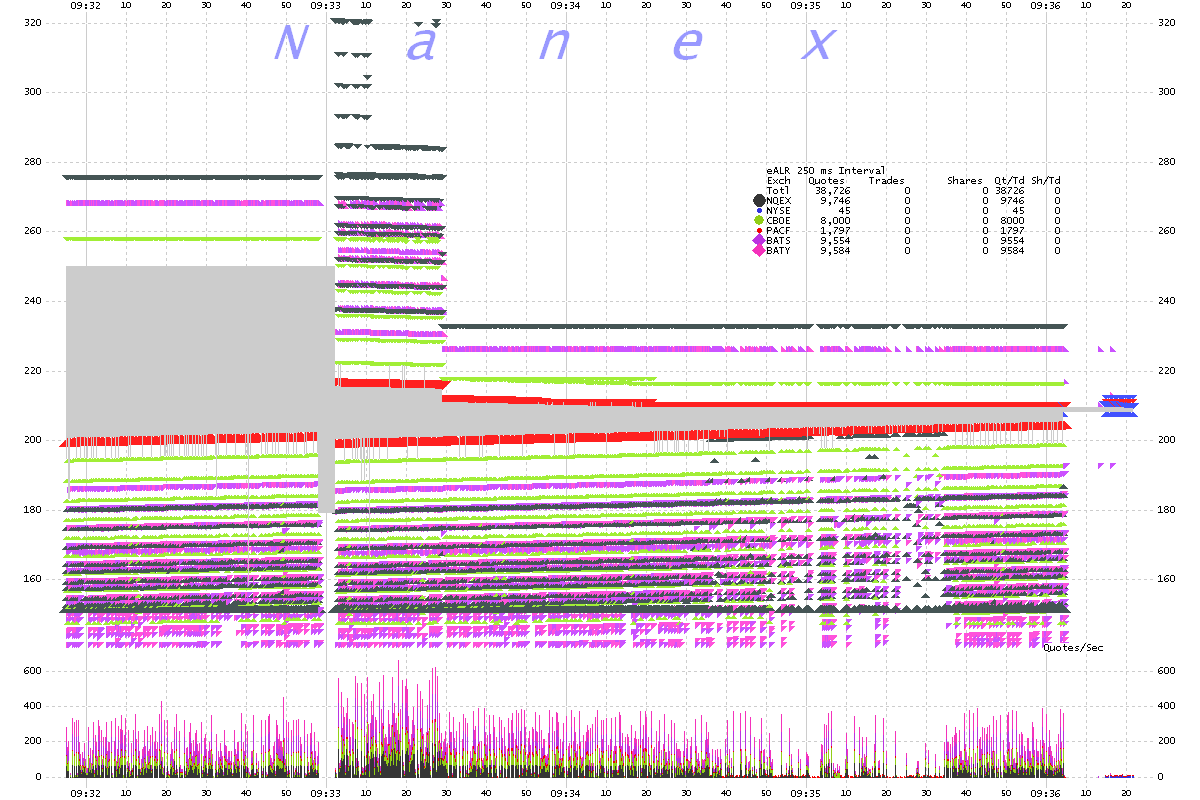Click the "260" label on the left price axis
Screen dimensions: 1200x800
click(31, 231)
